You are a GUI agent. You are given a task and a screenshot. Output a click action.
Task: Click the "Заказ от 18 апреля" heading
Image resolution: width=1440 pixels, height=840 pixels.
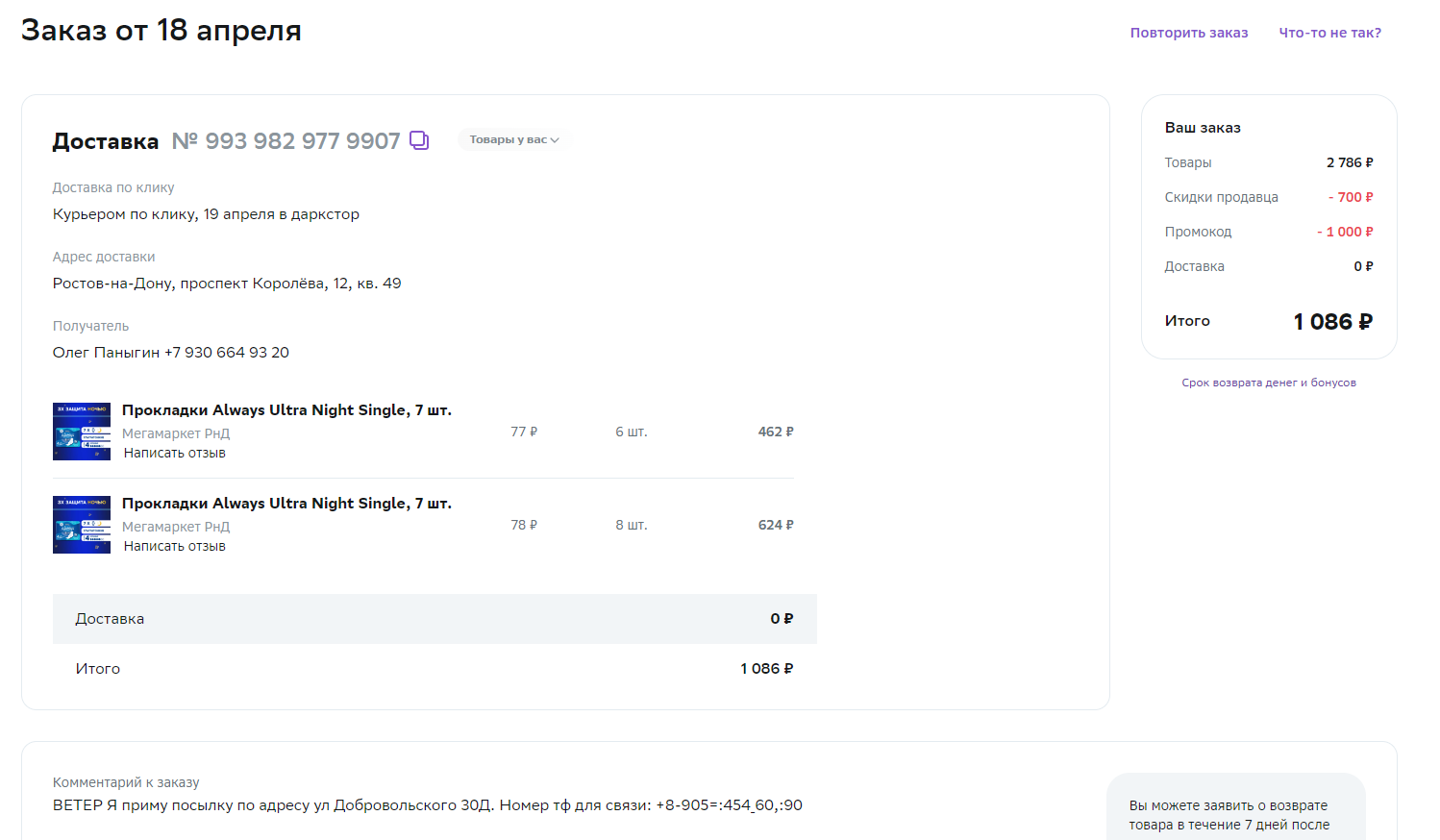pyautogui.click(x=161, y=30)
